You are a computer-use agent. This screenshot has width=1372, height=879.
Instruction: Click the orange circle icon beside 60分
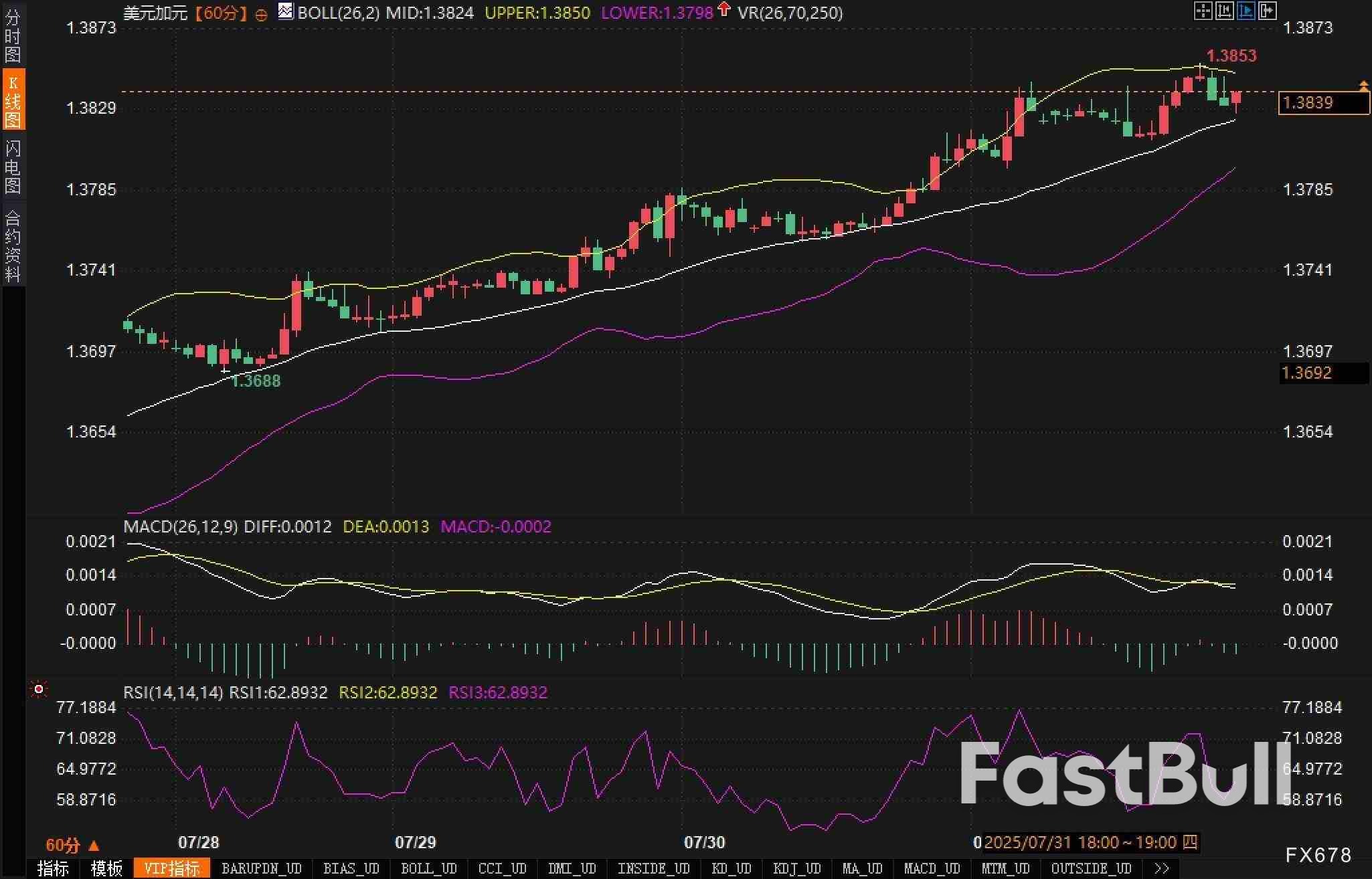[x=262, y=14]
